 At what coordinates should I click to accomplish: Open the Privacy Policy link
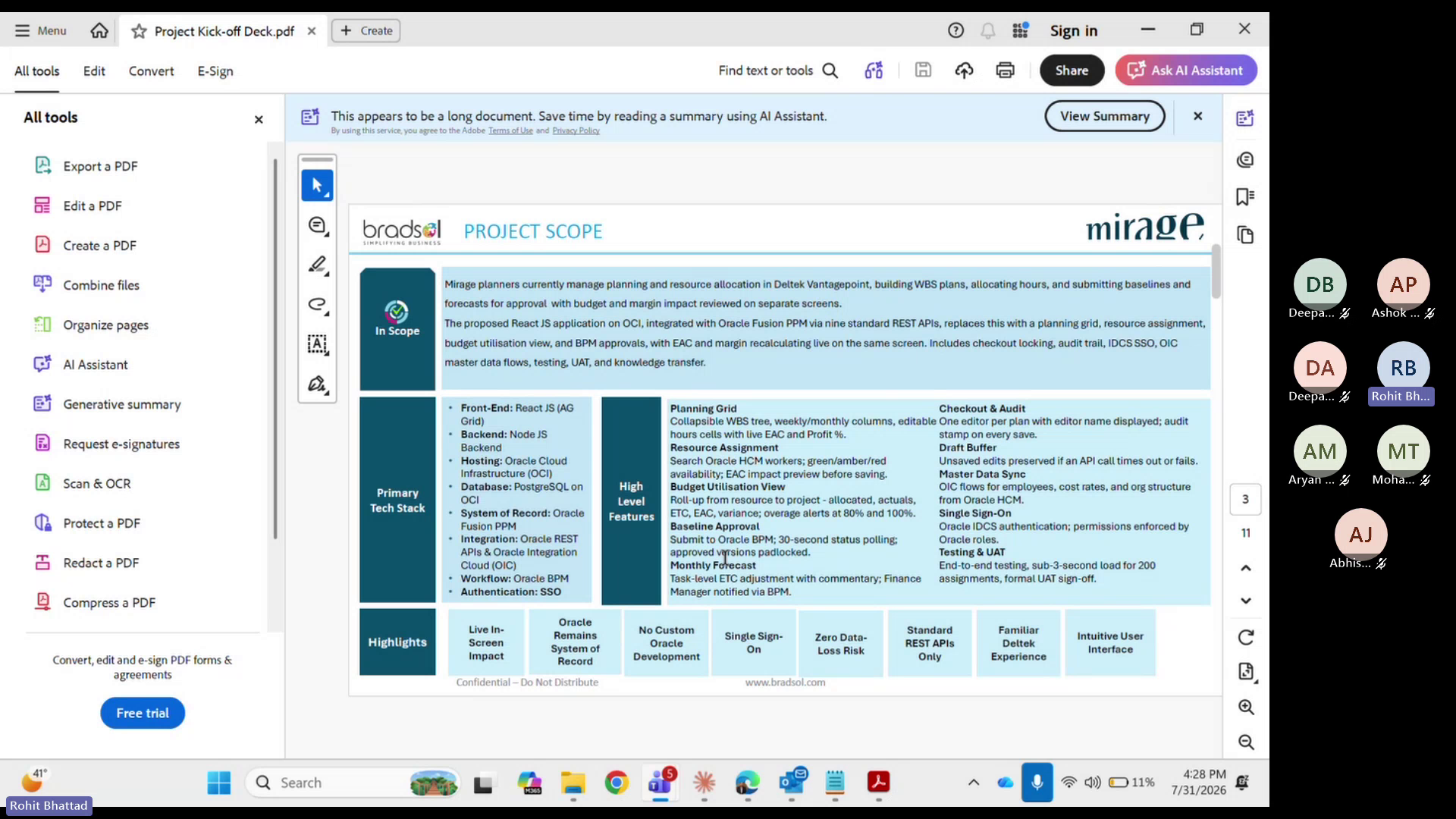(576, 130)
